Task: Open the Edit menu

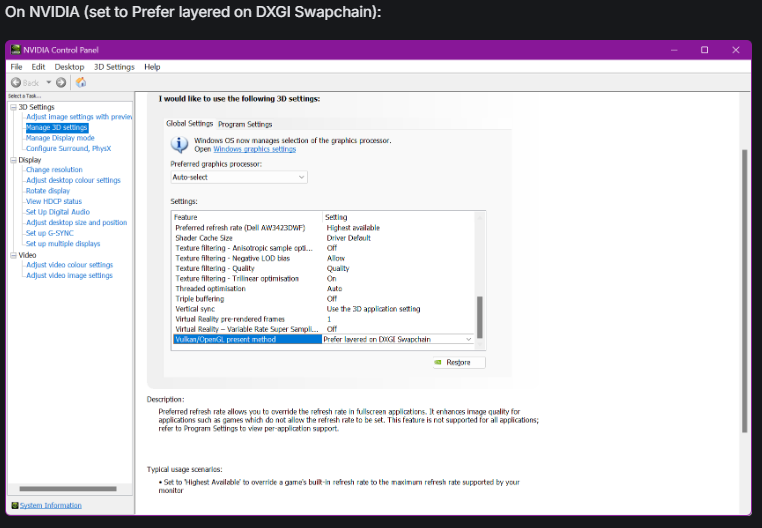Action: coord(38,67)
